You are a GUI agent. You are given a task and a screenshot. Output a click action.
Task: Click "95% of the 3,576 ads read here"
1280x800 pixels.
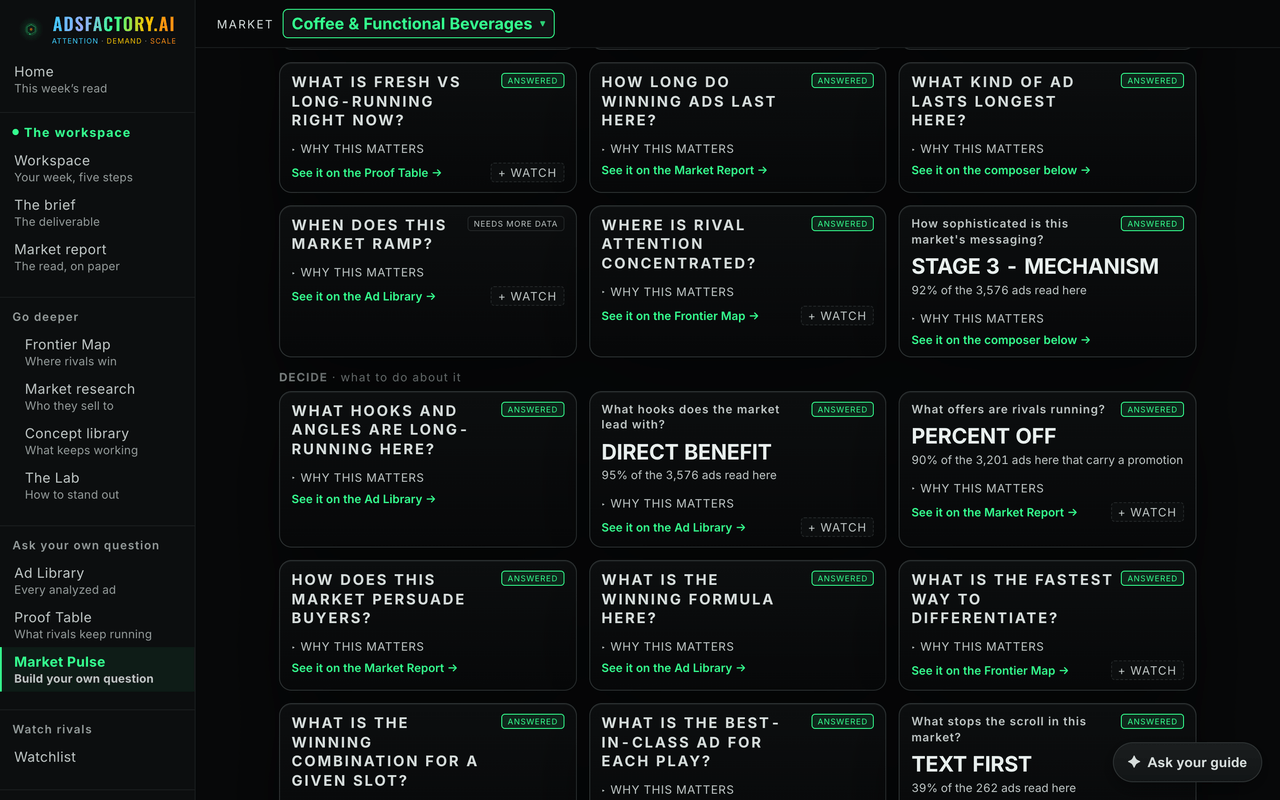pos(689,475)
